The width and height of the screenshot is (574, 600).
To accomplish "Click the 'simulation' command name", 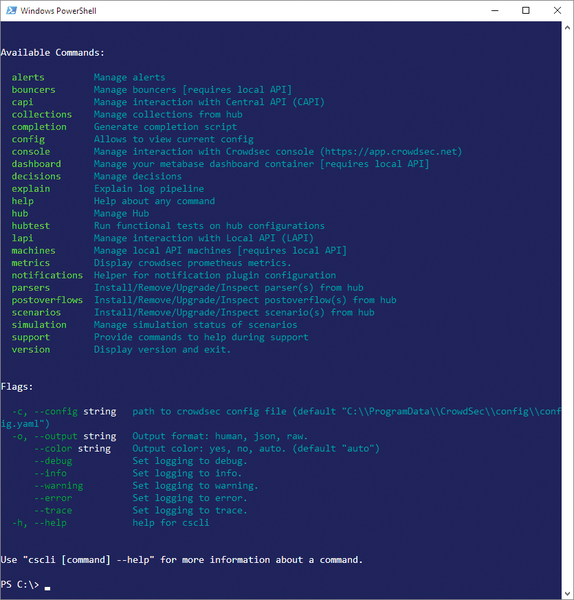I will click(39, 325).
